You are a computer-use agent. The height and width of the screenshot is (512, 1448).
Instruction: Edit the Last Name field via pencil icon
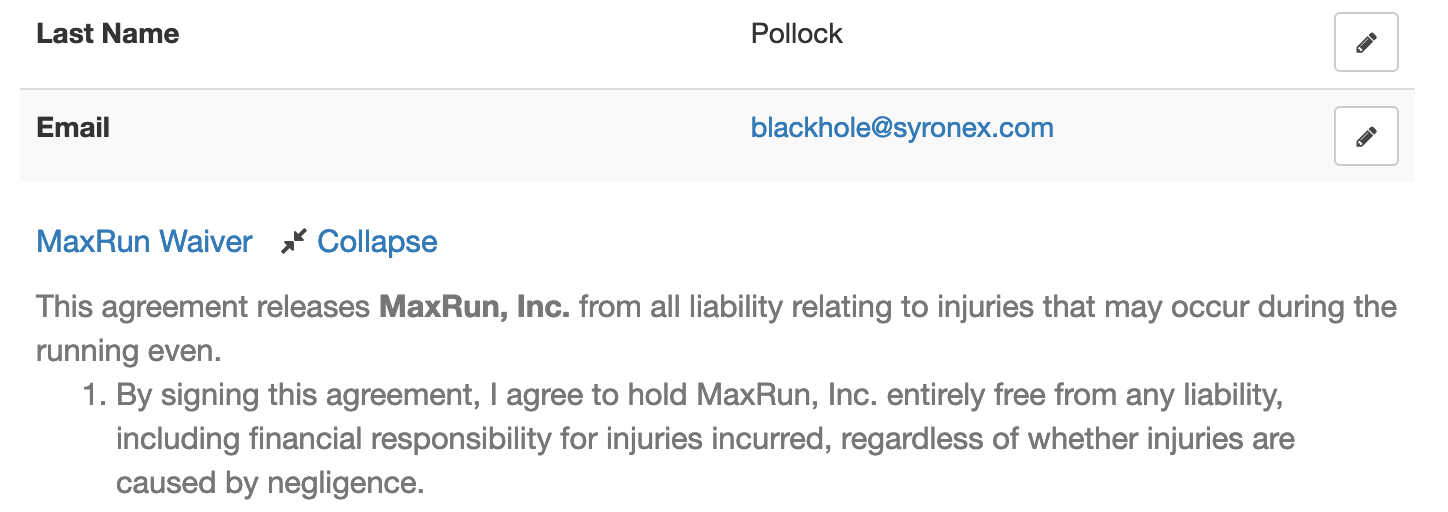pos(1366,42)
